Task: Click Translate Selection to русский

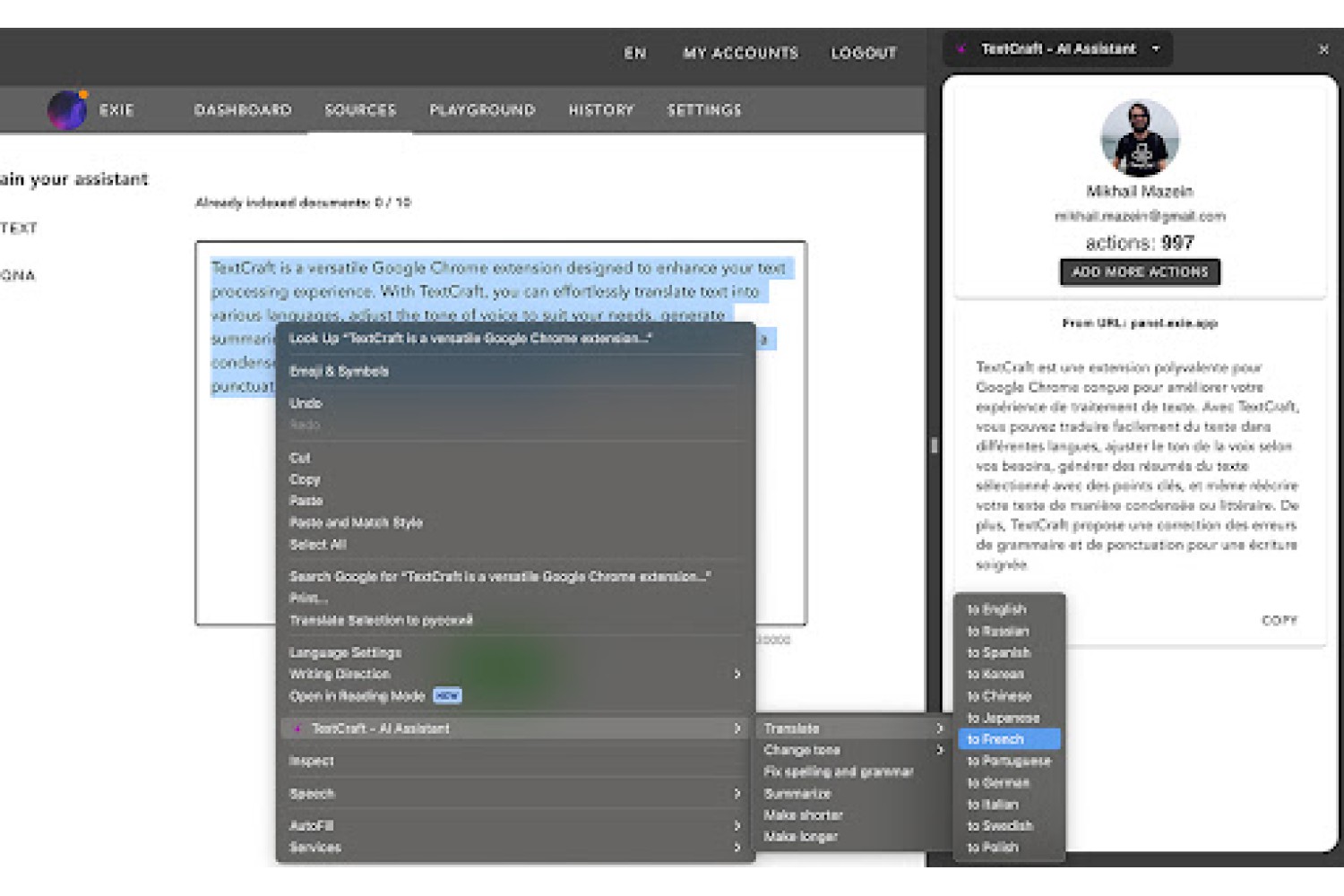Action: pos(516,620)
